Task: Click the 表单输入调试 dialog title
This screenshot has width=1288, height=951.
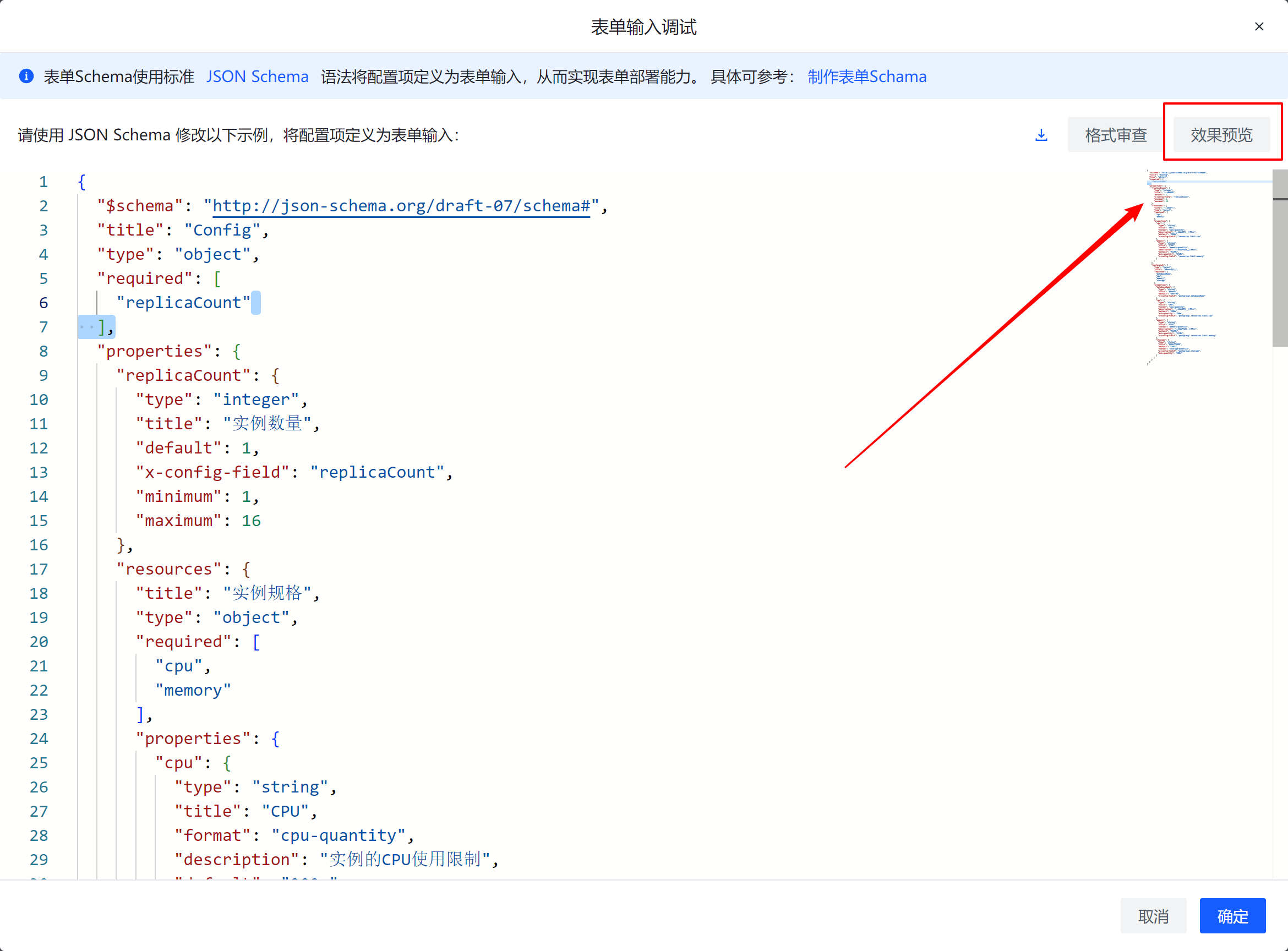Action: (643, 26)
